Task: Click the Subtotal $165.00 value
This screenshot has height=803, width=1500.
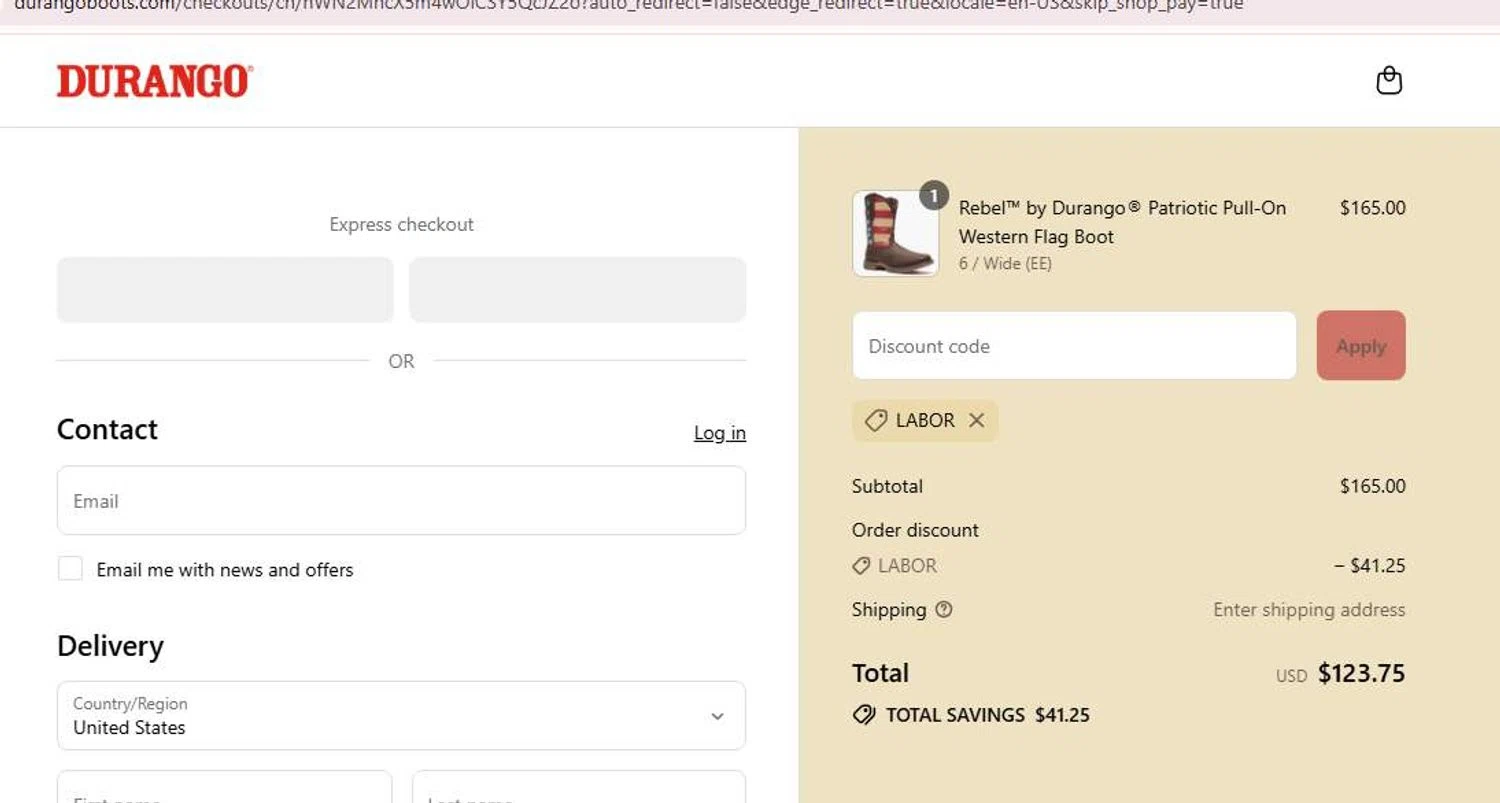Action: pyautogui.click(x=1372, y=486)
